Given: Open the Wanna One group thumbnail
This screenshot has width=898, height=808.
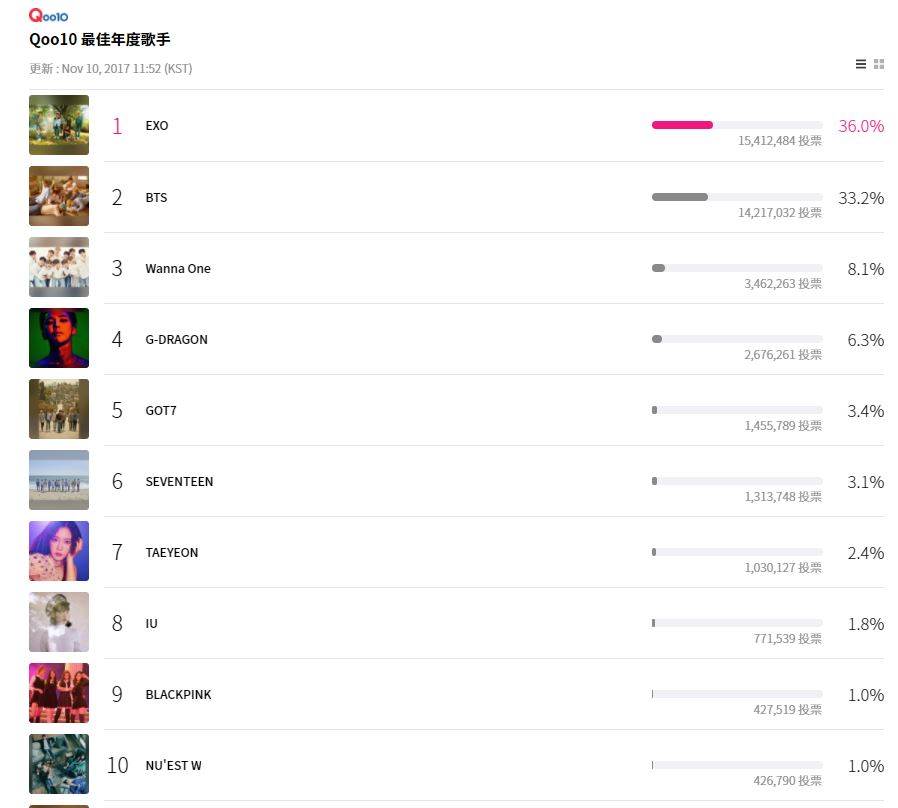Looking at the screenshot, I should (x=59, y=267).
